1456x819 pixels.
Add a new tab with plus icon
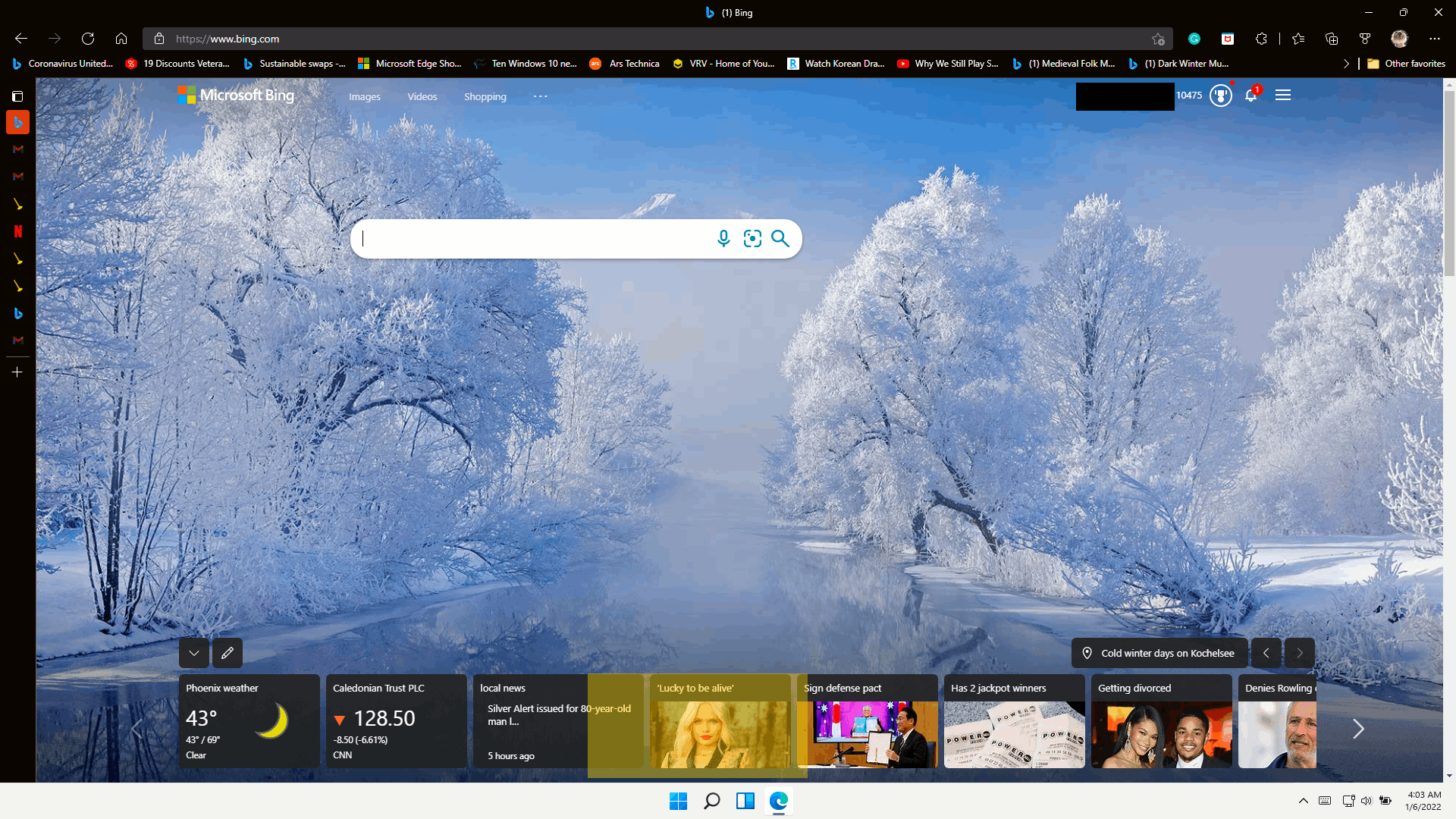coord(17,372)
